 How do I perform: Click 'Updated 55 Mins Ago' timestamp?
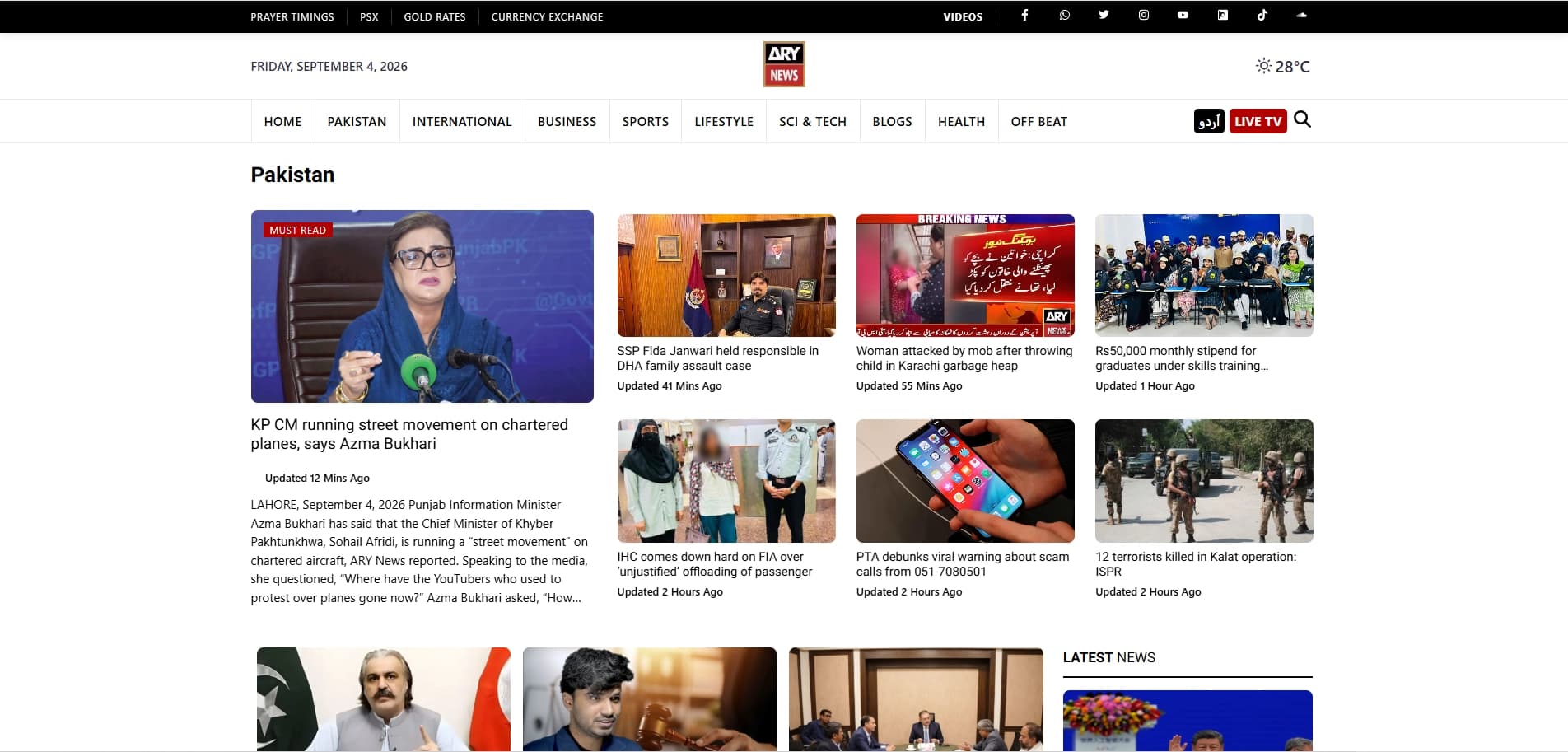click(x=909, y=385)
